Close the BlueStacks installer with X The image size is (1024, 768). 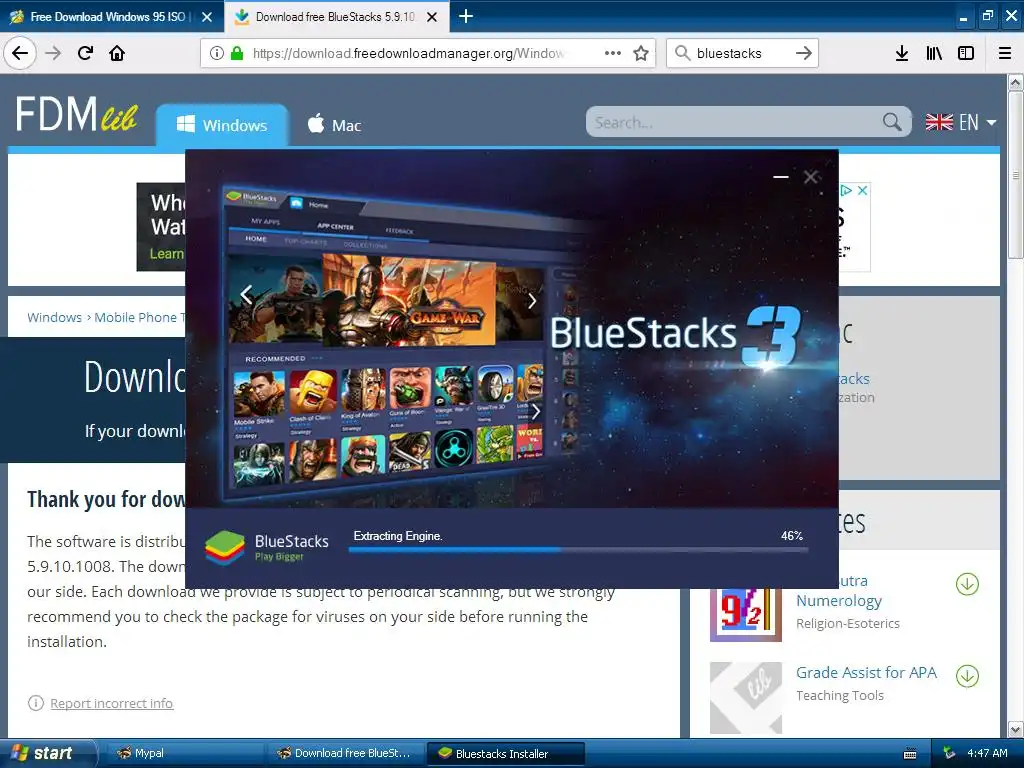tap(811, 176)
